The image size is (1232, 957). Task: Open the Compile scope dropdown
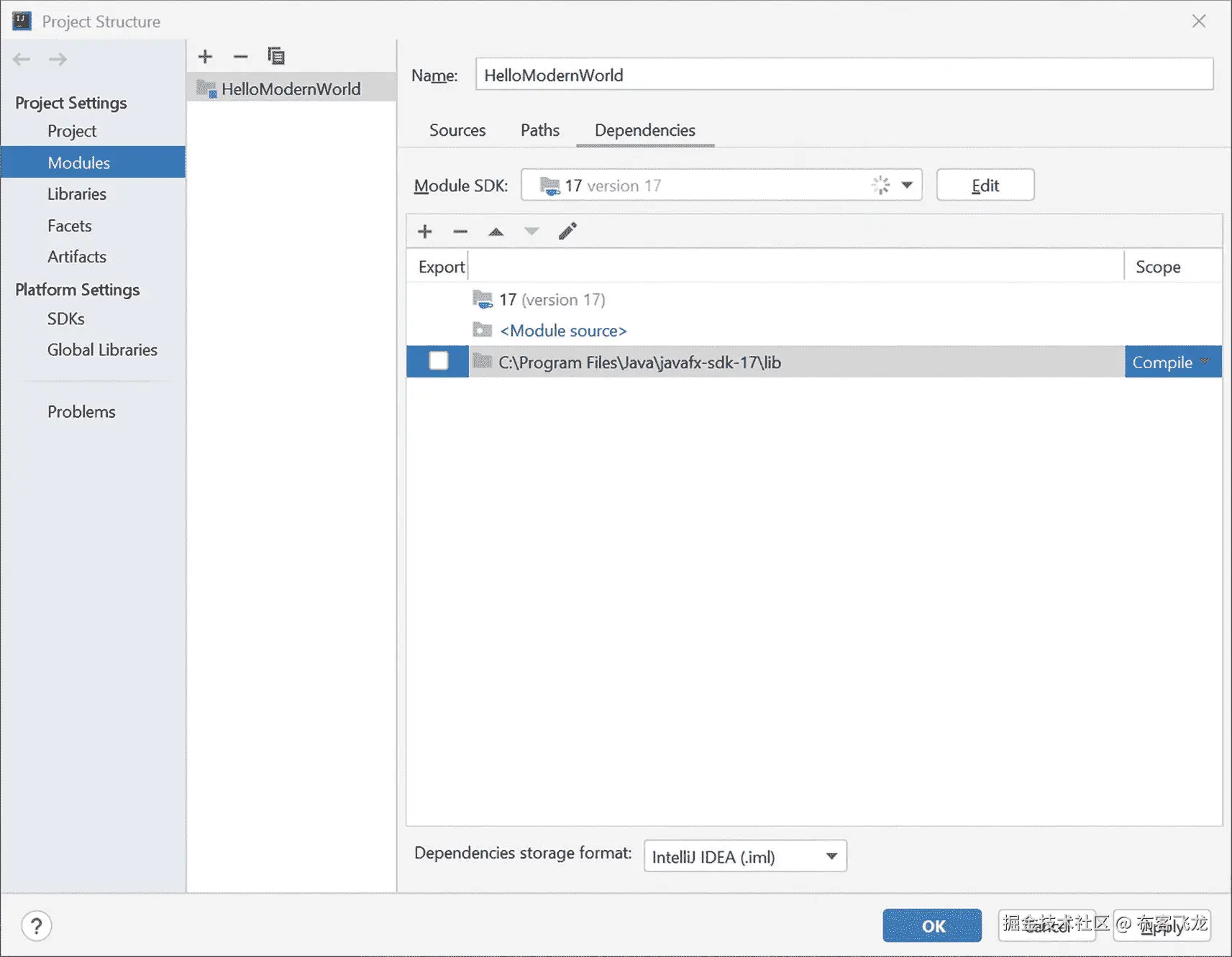1172,362
